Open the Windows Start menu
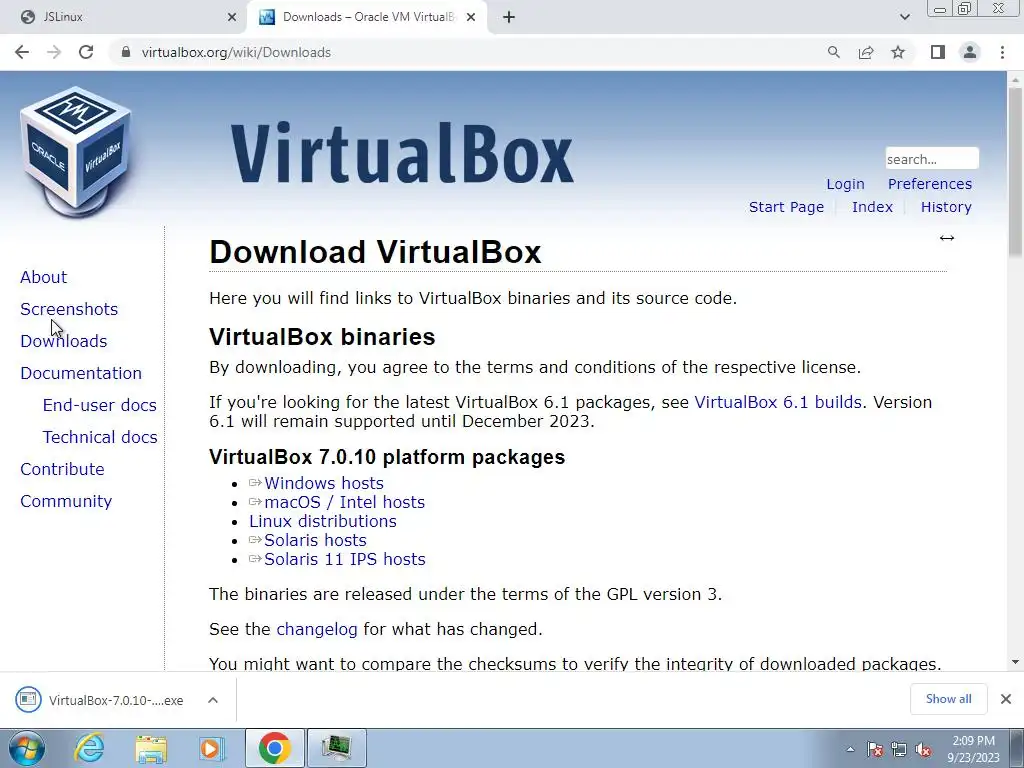This screenshot has width=1024, height=768. pyautogui.click(x=27, y=748)
